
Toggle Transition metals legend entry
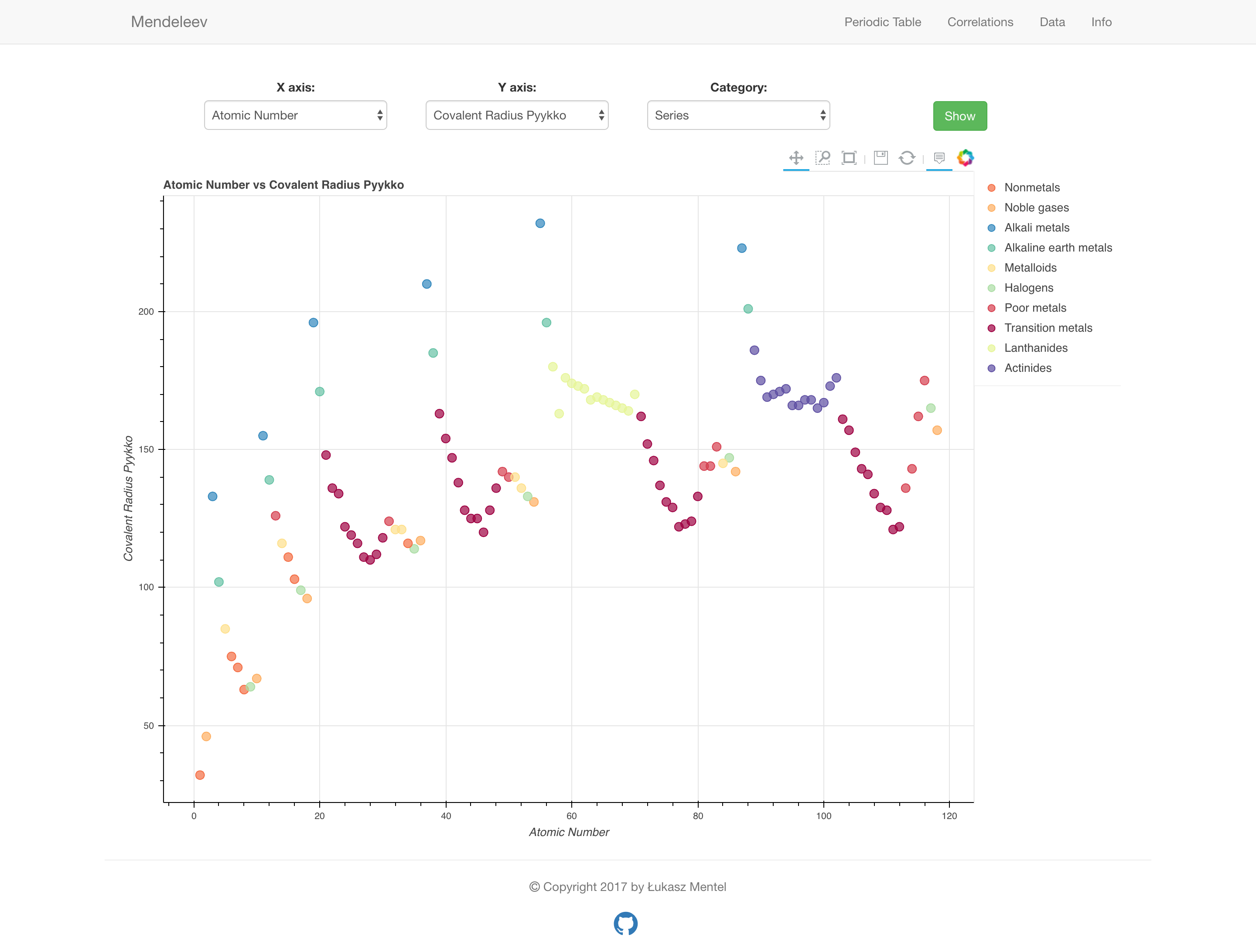[x=1048, y=328]
